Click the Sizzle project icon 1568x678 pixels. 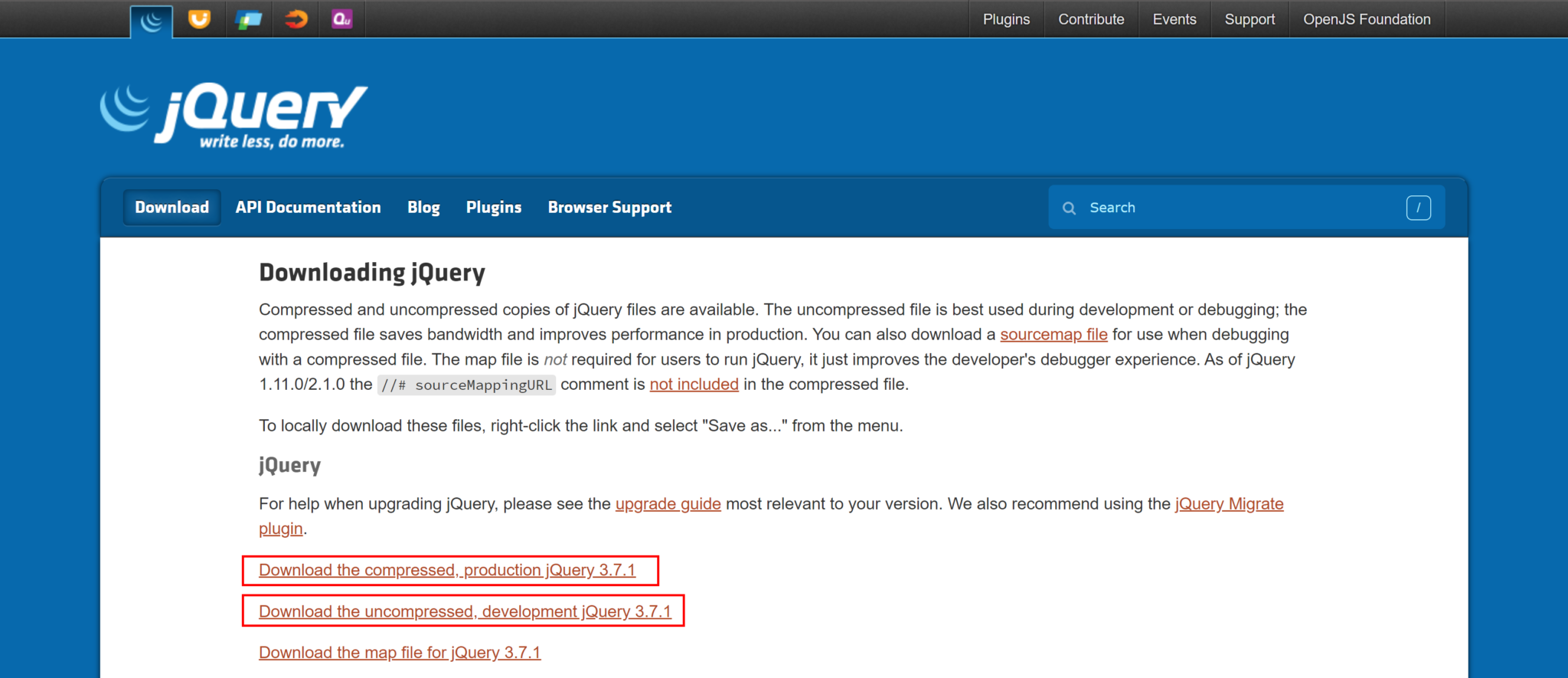pyautogui.click(x=296, y=19)
